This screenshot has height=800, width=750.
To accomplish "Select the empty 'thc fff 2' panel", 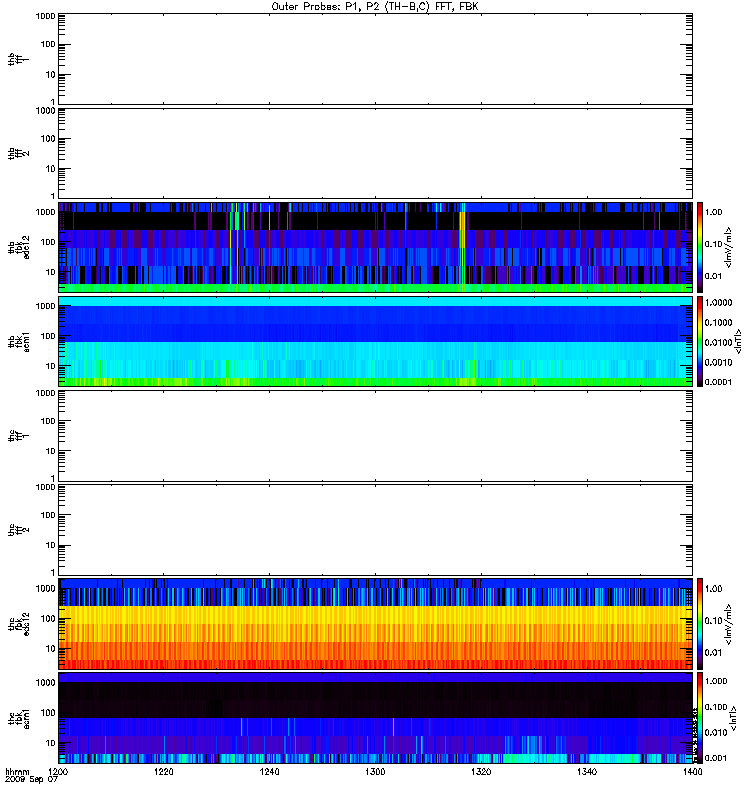I will click(x=376, y=530).
